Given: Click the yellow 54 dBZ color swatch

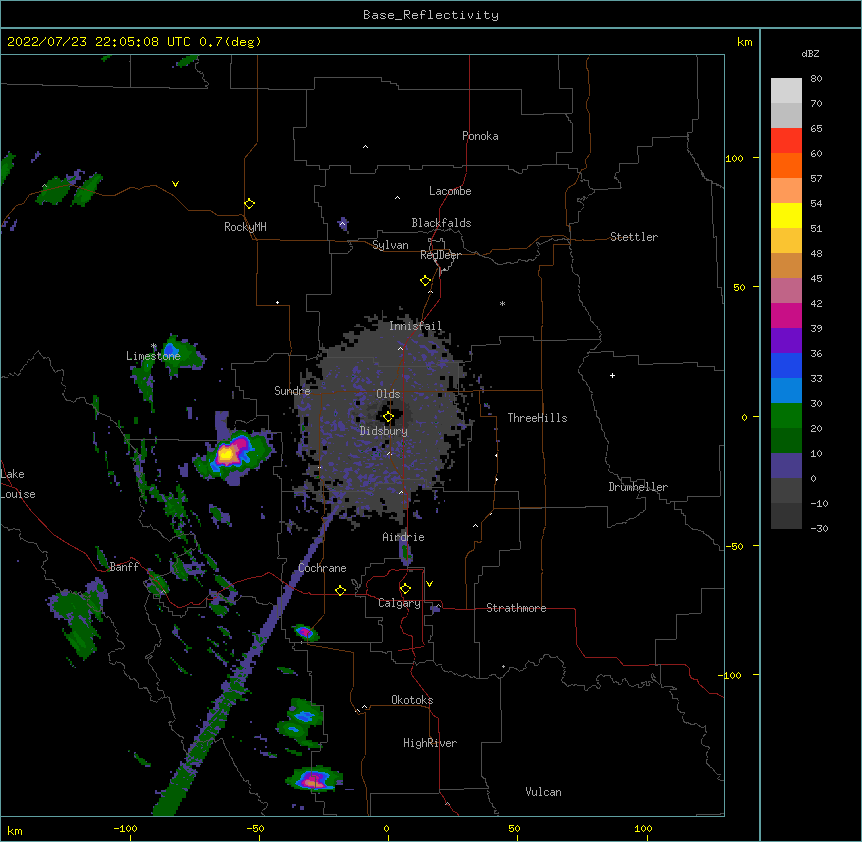Looking at the screenshot, I should pos(786,215).
